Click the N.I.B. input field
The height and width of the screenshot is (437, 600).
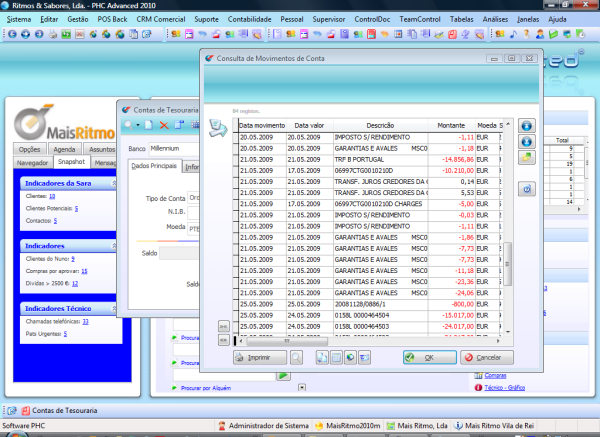[x=193, y=212]
